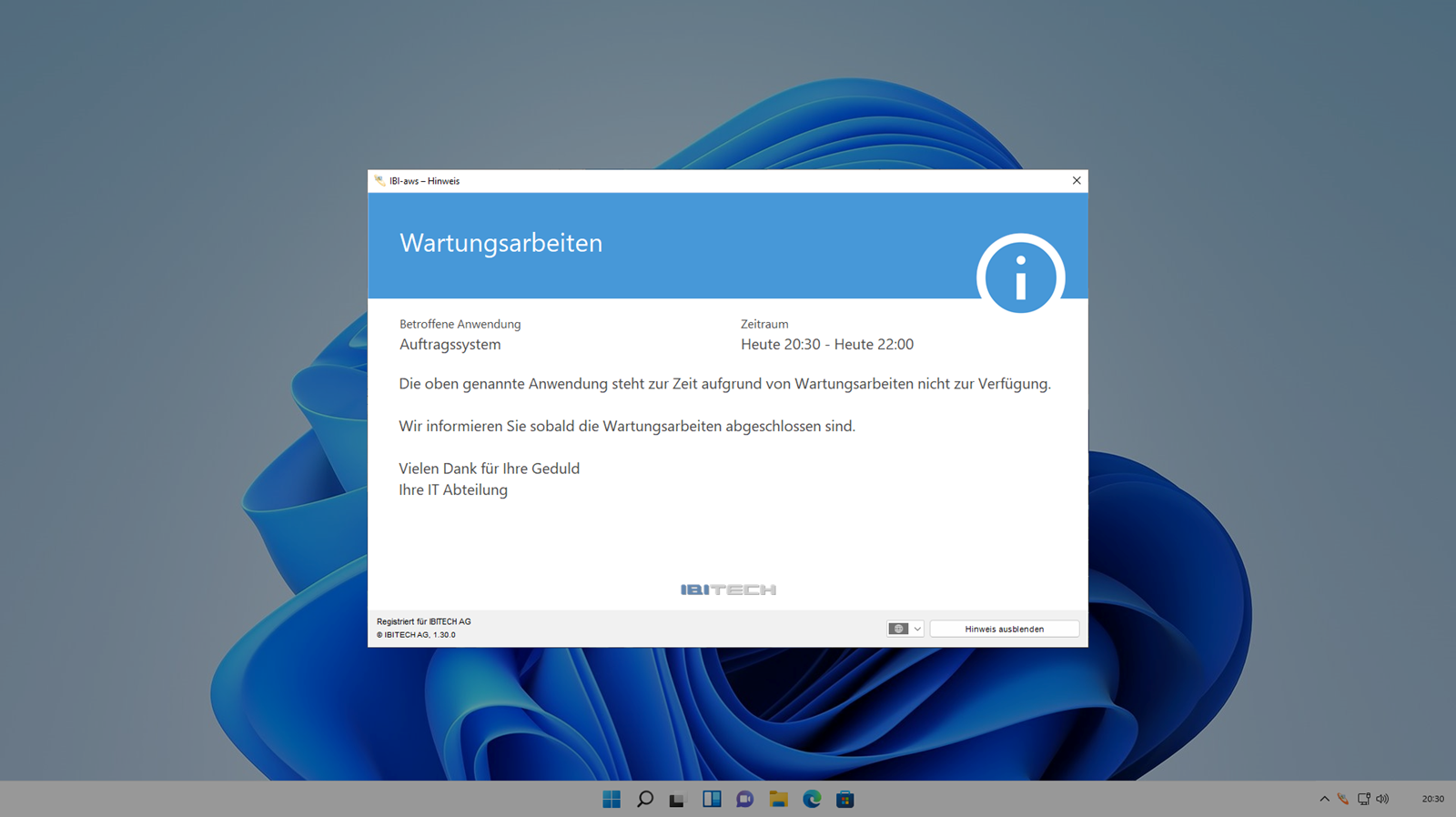Click the taskbar clock showing 20:30
Screen dimensions: 1456x817
click(1432, 799)
